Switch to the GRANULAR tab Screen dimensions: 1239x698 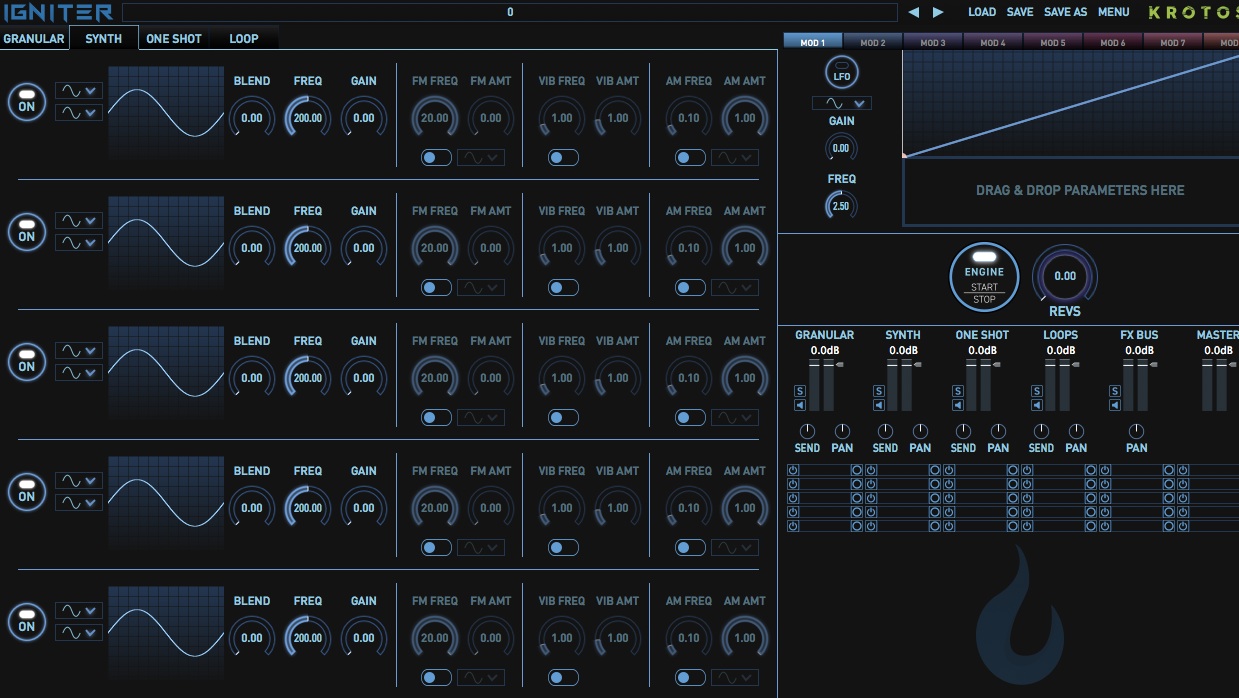(34, 38)
